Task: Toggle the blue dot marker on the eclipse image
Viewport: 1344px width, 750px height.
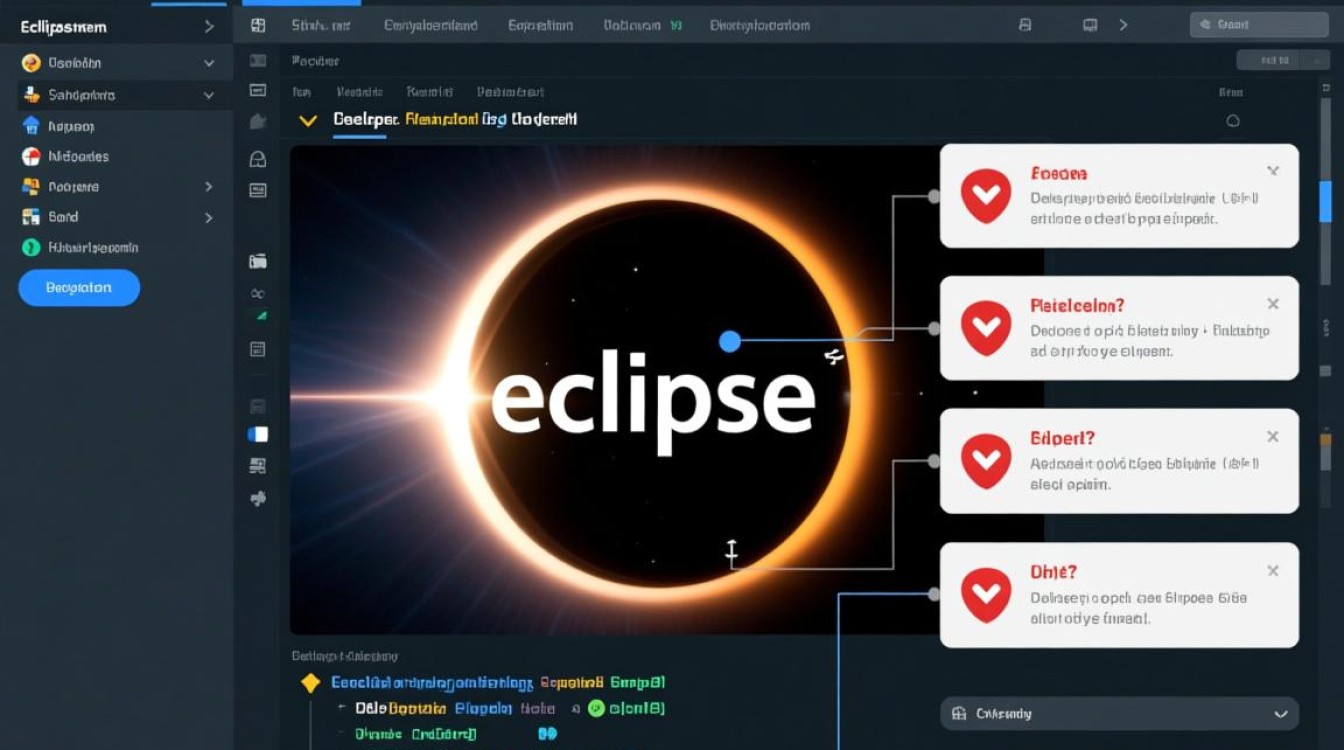Action: (x=730, y=341)
